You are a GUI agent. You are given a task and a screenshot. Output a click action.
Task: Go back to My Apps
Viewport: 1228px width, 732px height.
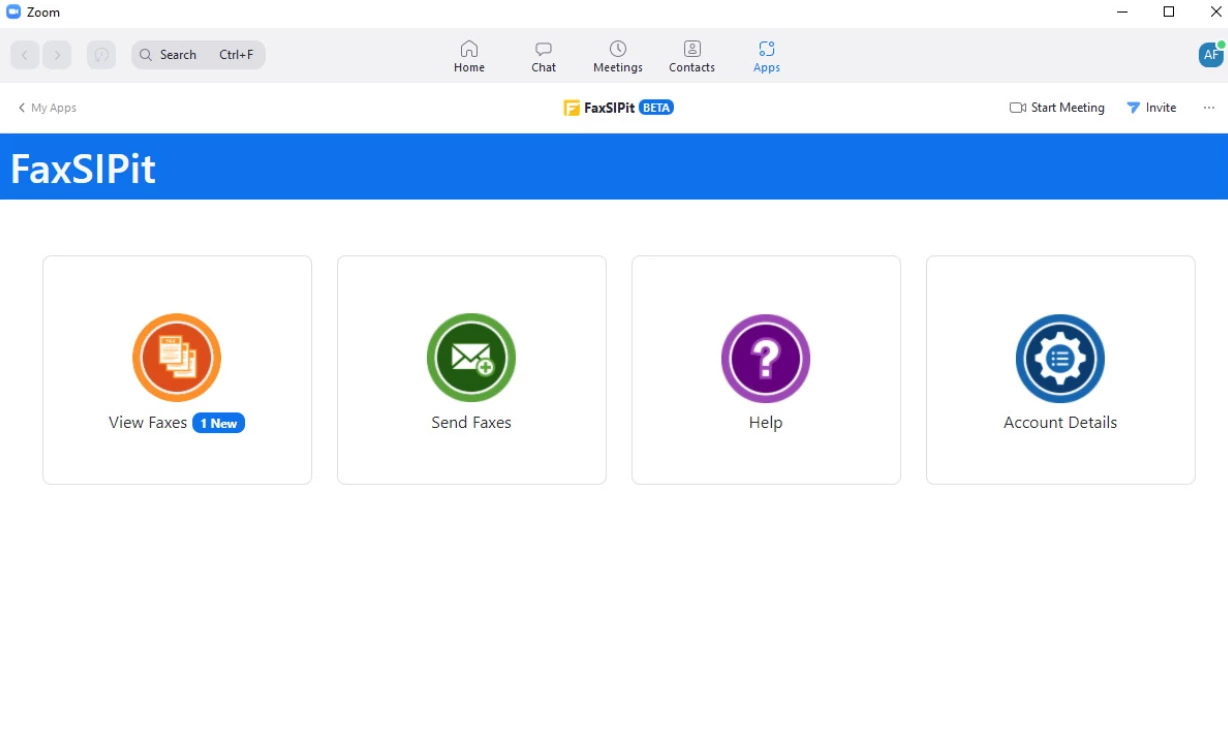click(47, 108)
